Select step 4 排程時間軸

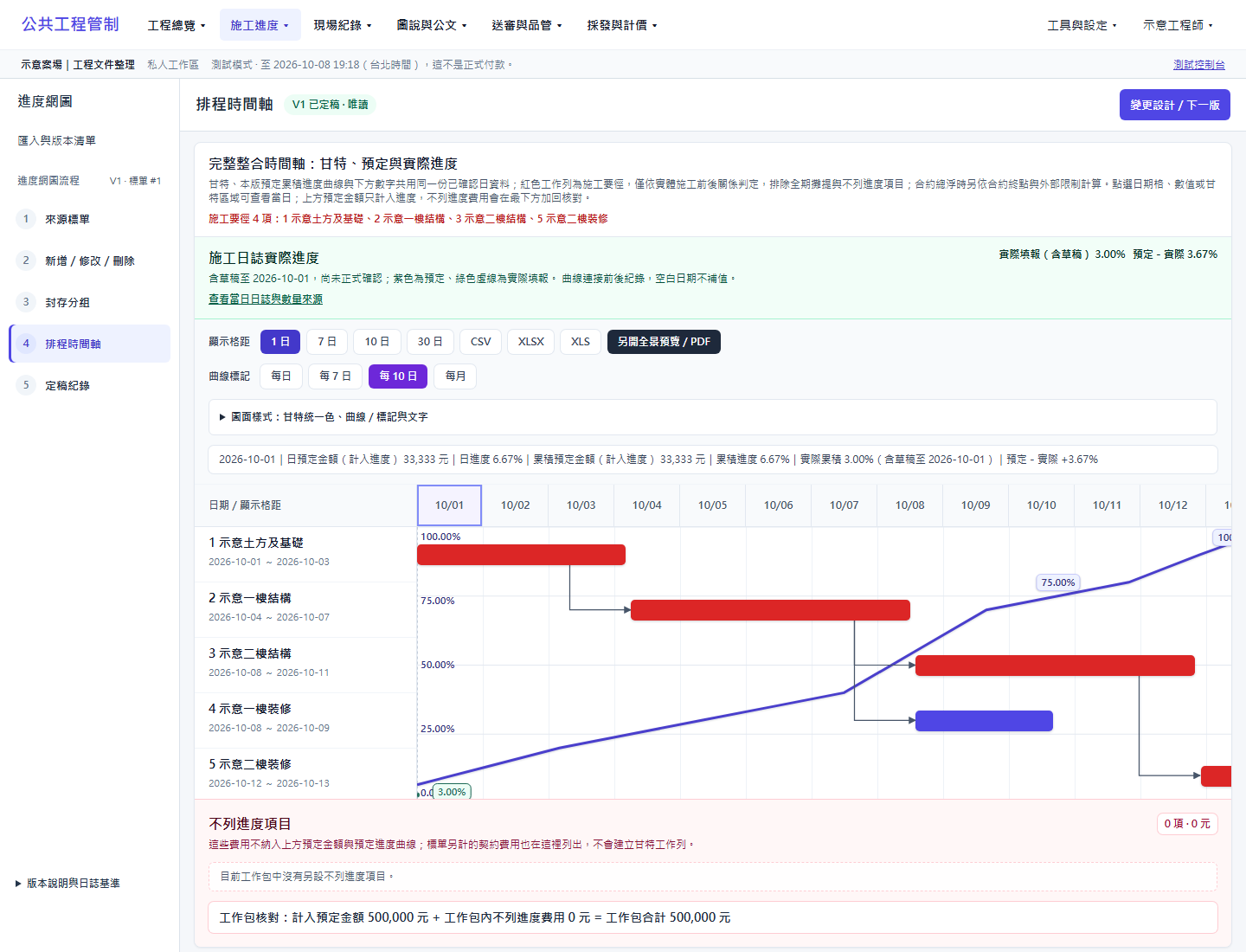tap(90, 344)
